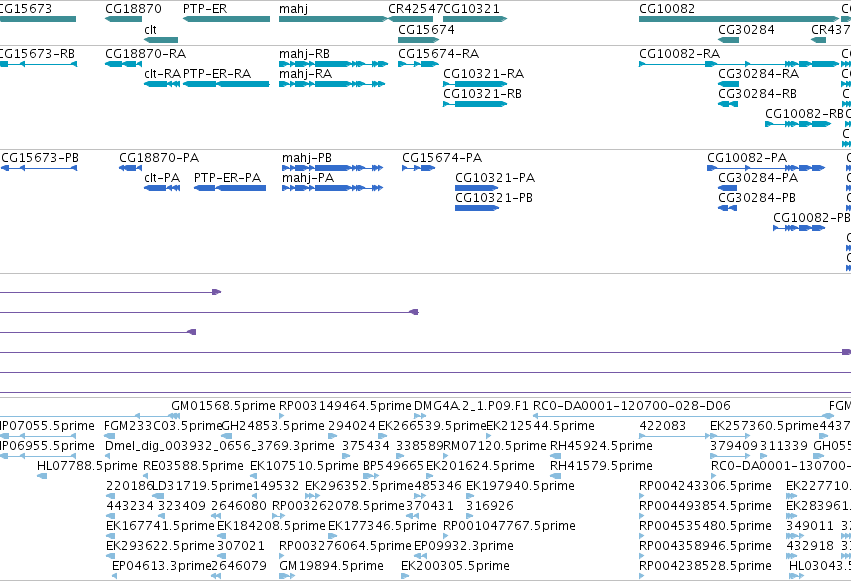Click the mahj-RB transcript label
The image size is (851, 581).
pos(304,54)
